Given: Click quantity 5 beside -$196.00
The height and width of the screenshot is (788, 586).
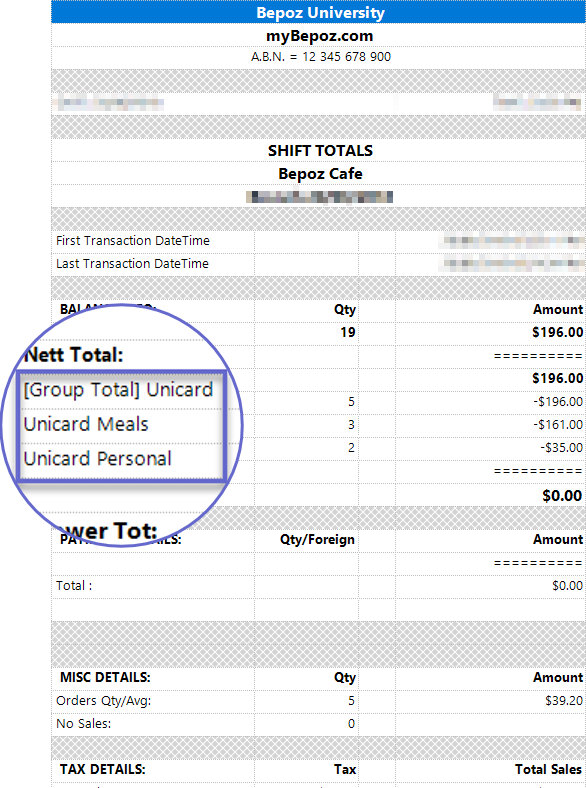Looking at the screenshot, I should [x=351, y=402].
